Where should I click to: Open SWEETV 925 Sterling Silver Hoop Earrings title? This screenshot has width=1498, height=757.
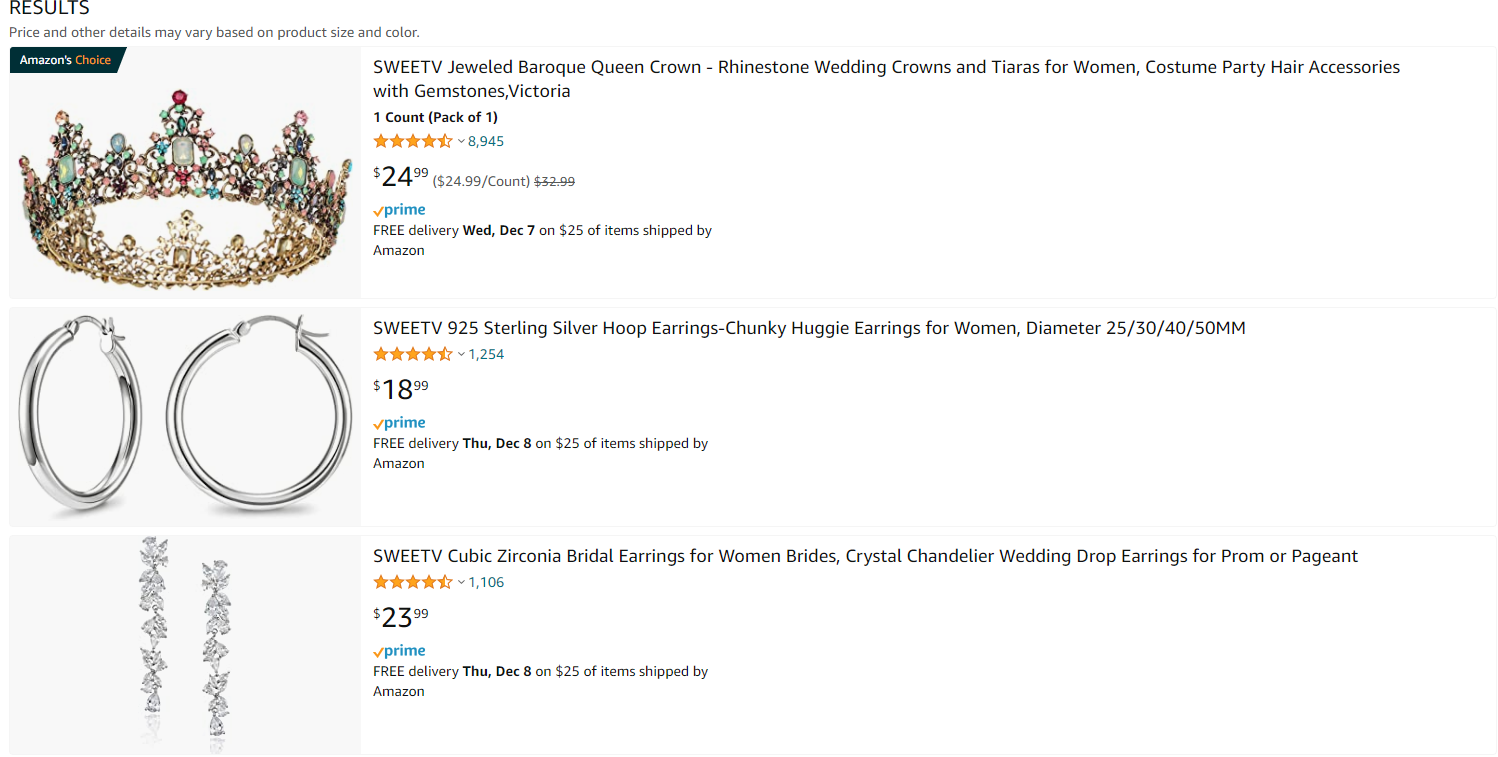(809, 328)
